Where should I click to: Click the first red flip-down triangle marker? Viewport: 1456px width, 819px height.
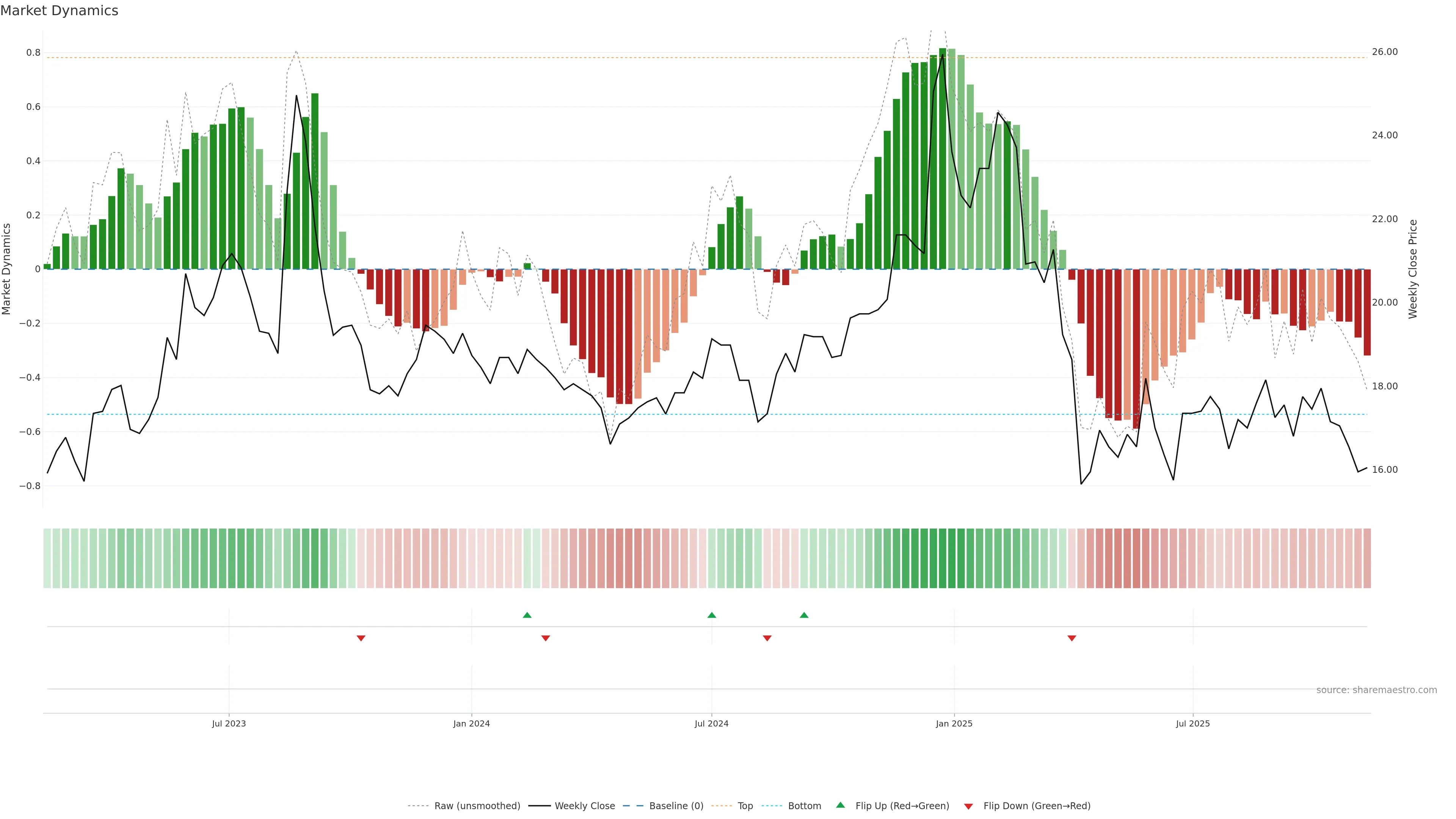(x=361, y=638)
